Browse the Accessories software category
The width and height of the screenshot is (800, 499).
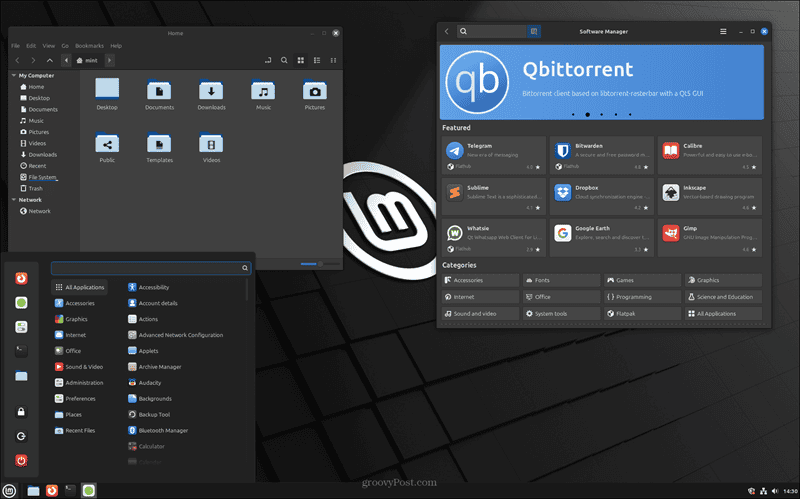pyautogui.click(x=480, y=280)
